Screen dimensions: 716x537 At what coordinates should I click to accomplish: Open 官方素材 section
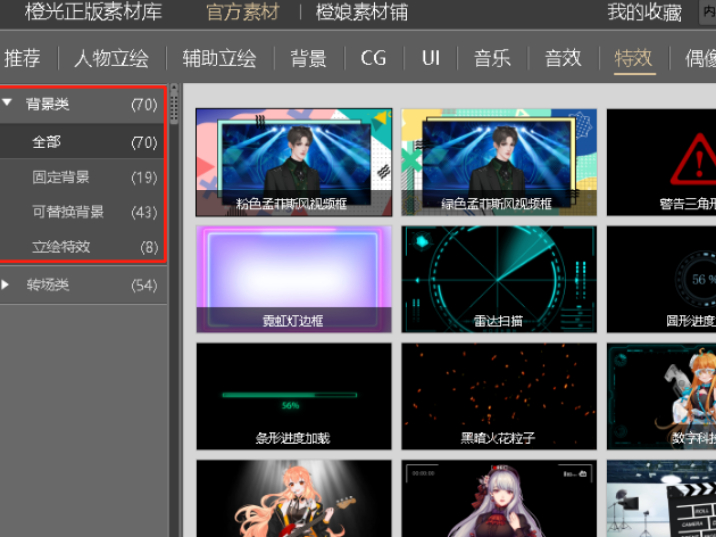(x=243, y=12)
